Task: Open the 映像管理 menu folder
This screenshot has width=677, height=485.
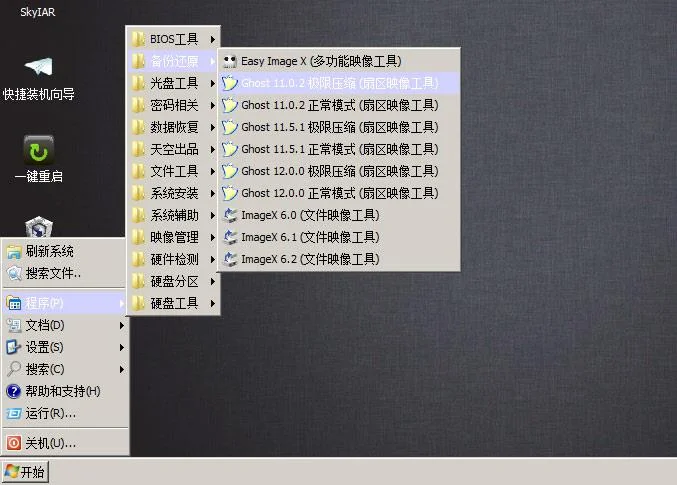Action: click(174, 237)
